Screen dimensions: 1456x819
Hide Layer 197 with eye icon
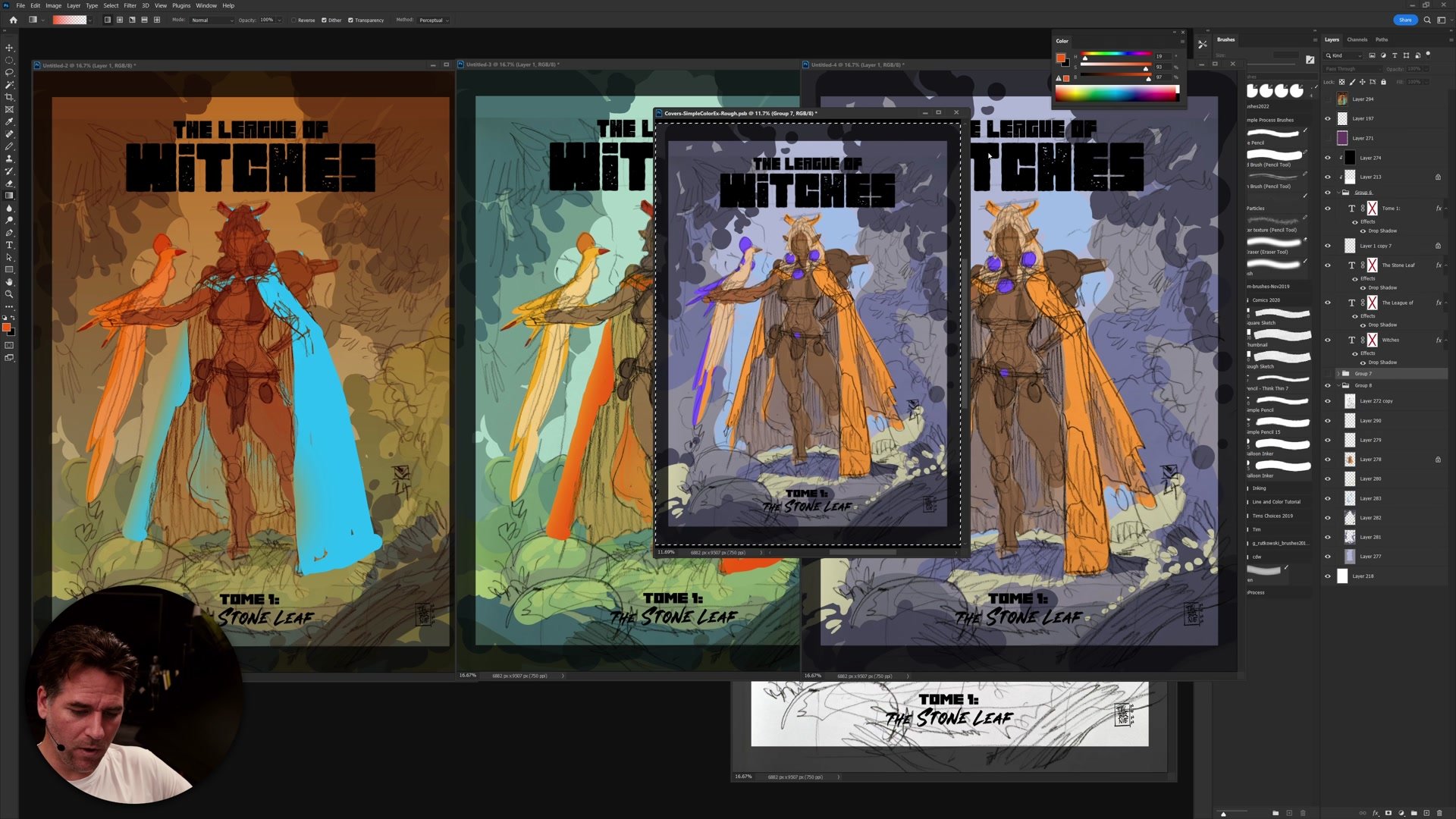pos(1327,118)
